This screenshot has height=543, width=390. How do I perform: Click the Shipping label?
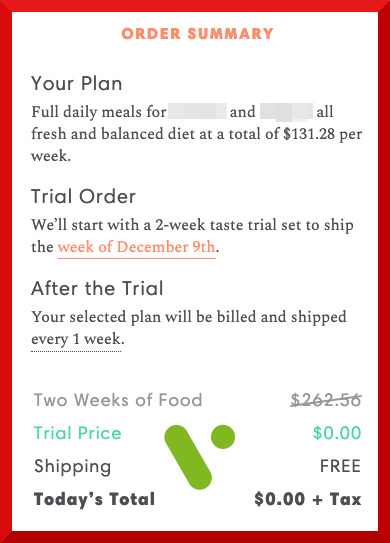click(x=73, y=466)
